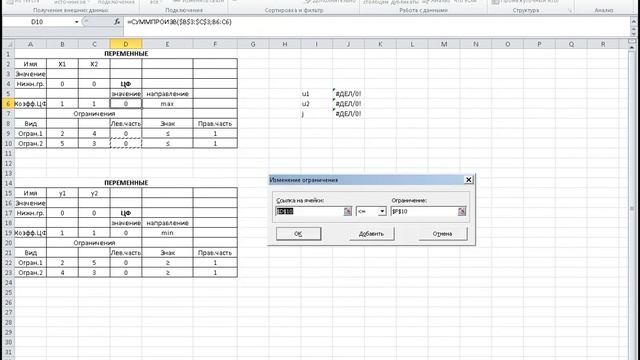640x360 pixels.
Task: Click the y1 variable name cell
Action: tap(62, 193)
